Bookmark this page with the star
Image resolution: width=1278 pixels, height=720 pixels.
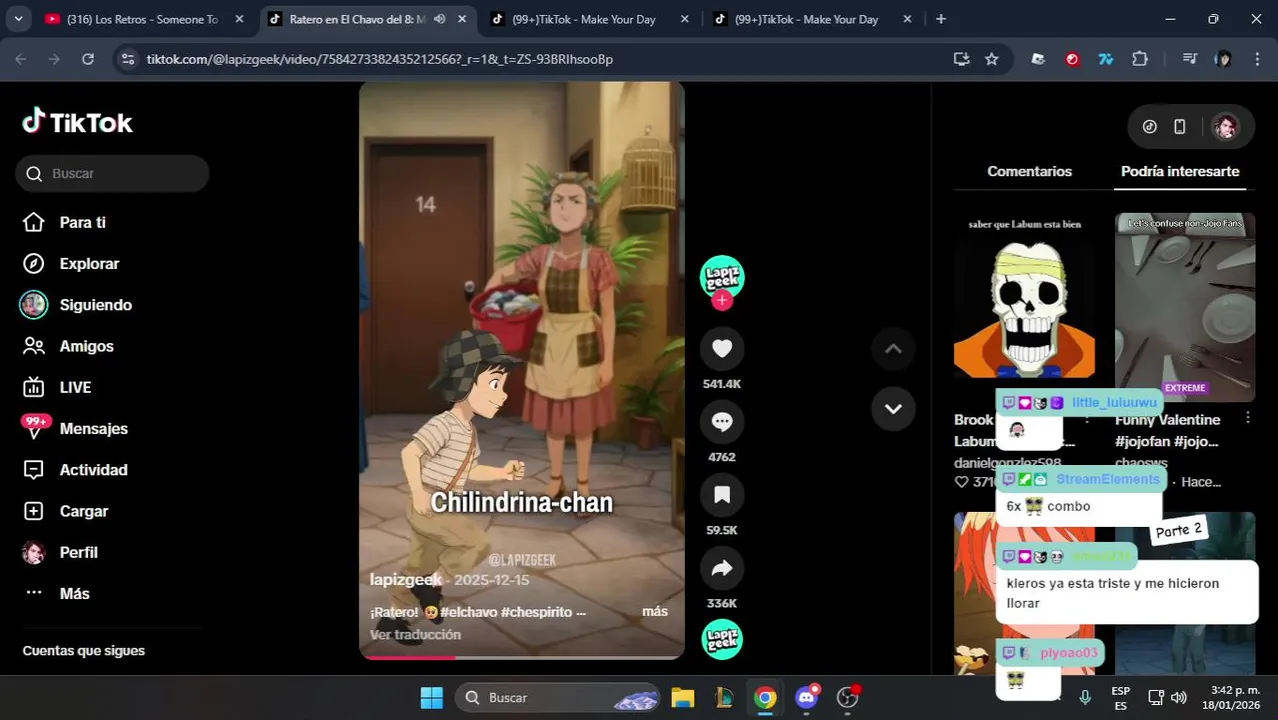pyautogui.click(x=991, y=59)
